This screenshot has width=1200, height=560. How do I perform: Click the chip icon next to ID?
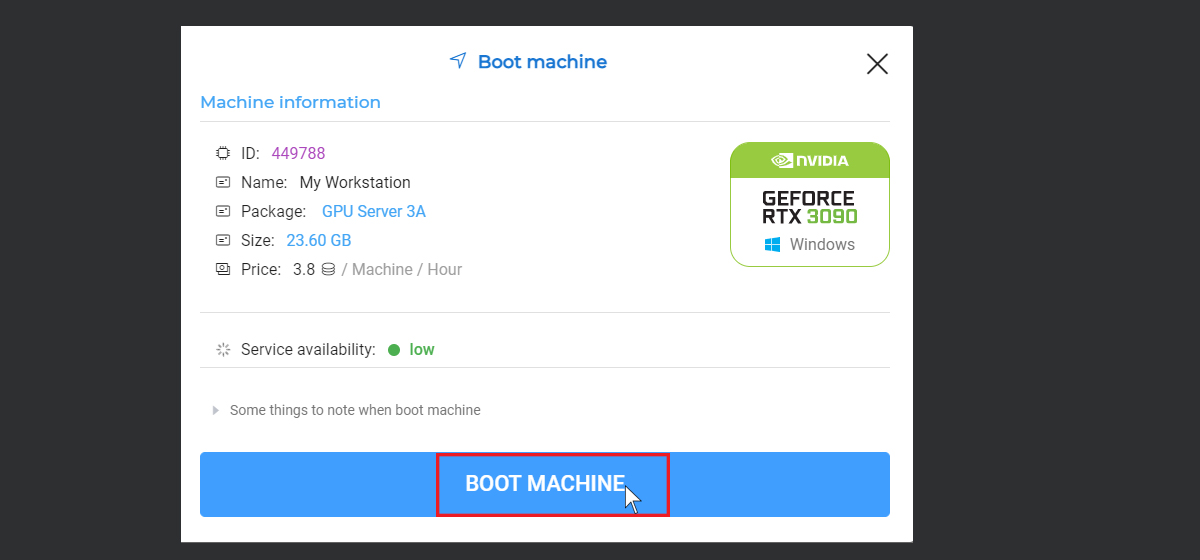tap(223, 153)
